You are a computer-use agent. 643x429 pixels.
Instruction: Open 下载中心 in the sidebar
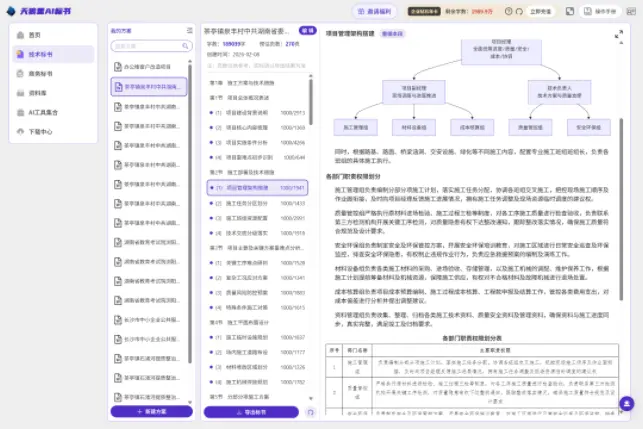point(41,131)
